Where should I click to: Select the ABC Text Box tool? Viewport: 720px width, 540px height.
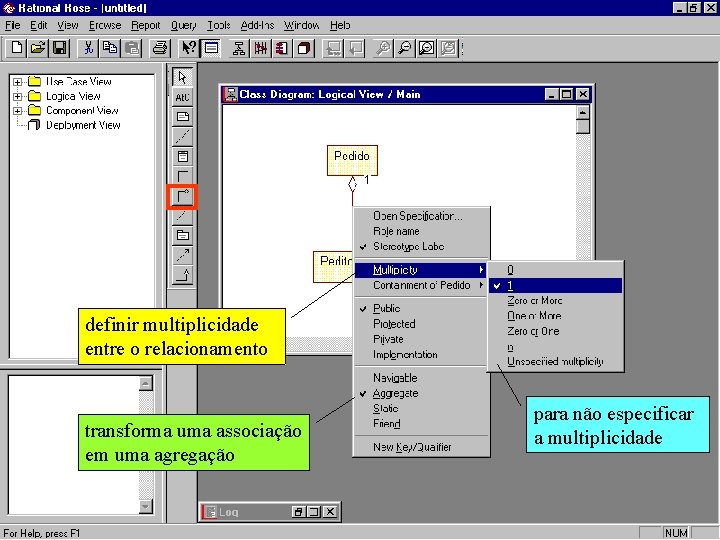point(182,97)
